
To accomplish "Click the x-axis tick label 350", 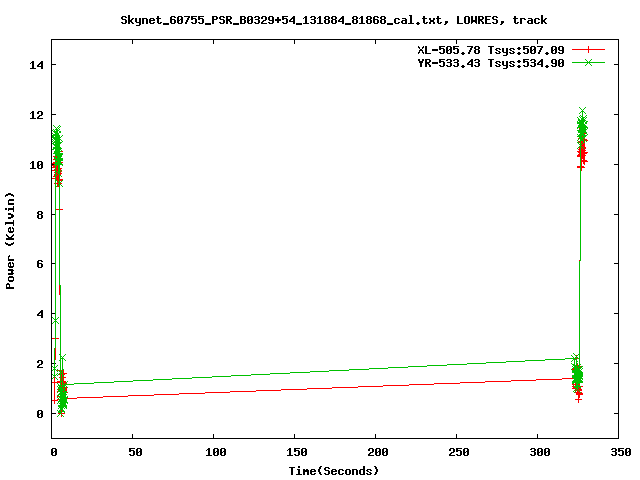I will point(620,452).
